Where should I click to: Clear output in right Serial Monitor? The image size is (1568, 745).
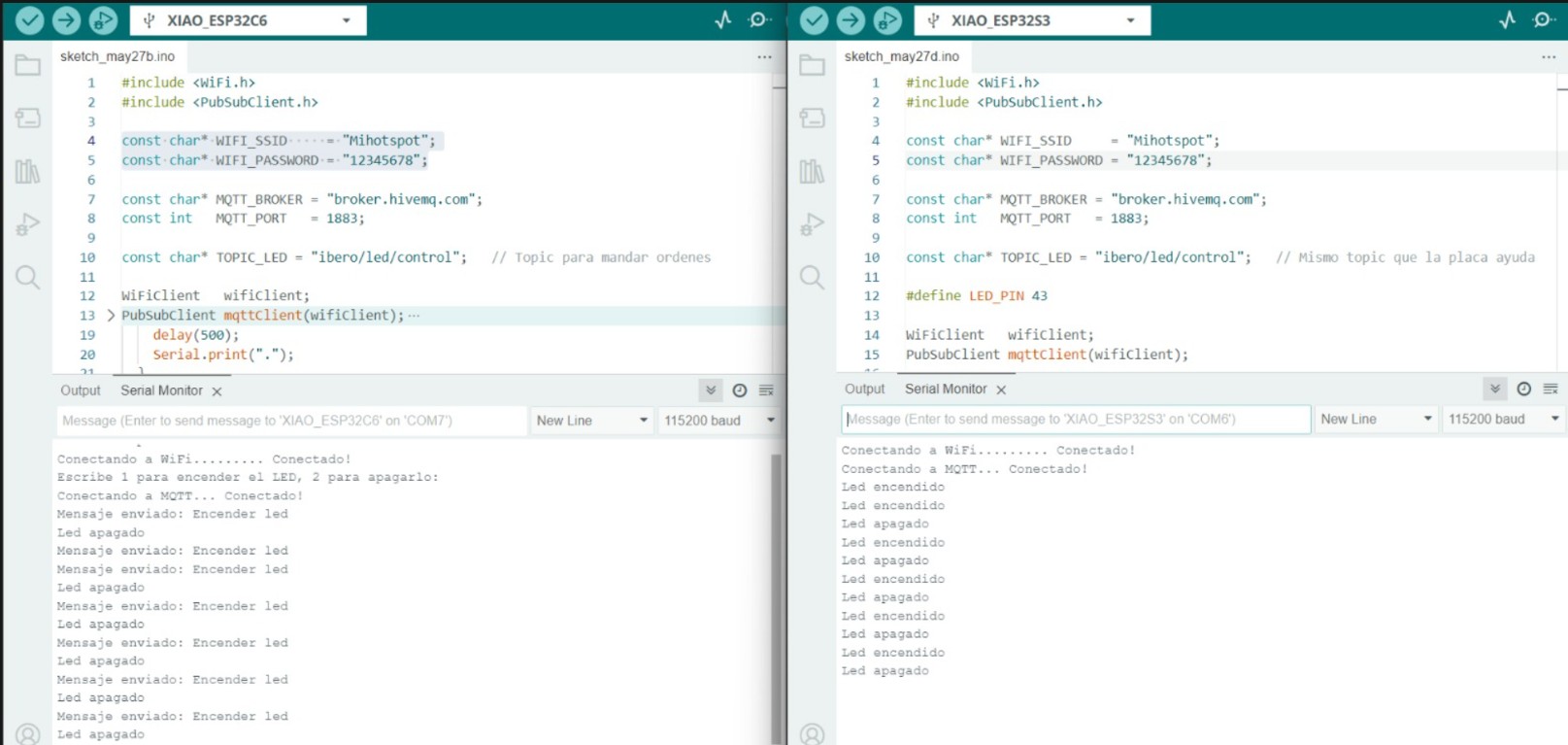point(1551,389)
